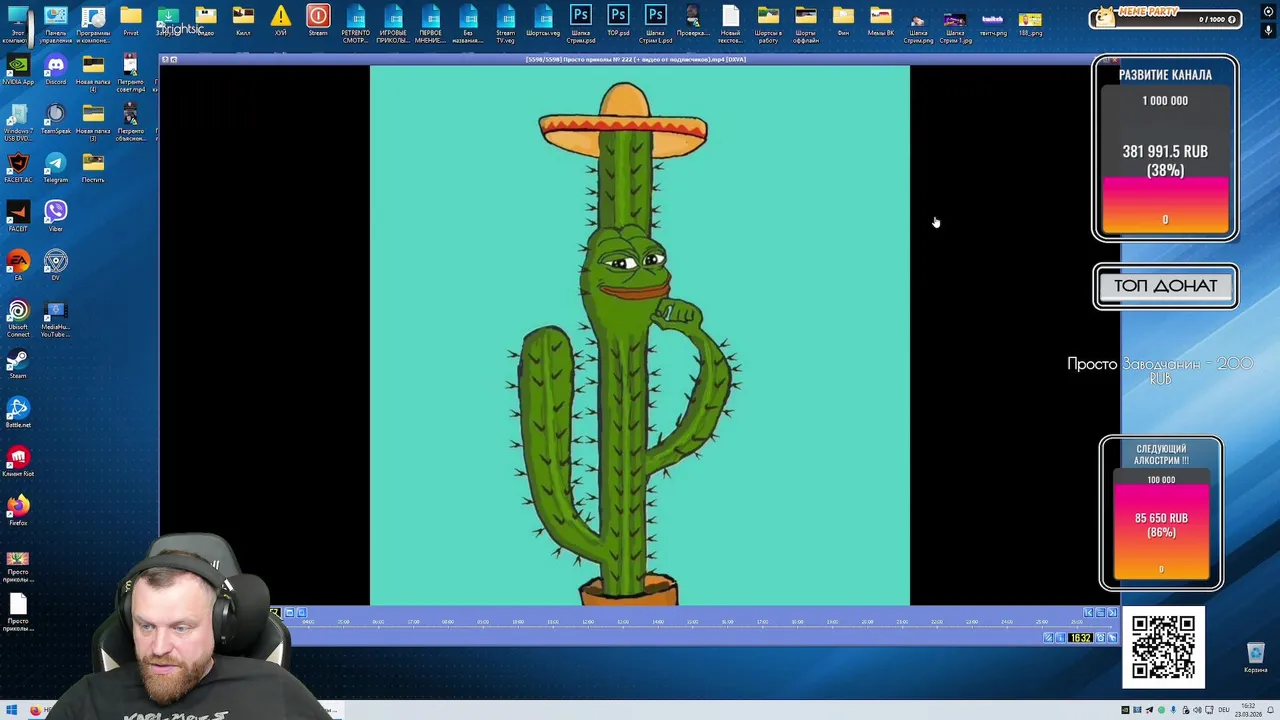Click the '381 991.5 RUB' donation amount text
Image resolution: width=1280 pixels, height=720 pixels.
[1165, 152]
